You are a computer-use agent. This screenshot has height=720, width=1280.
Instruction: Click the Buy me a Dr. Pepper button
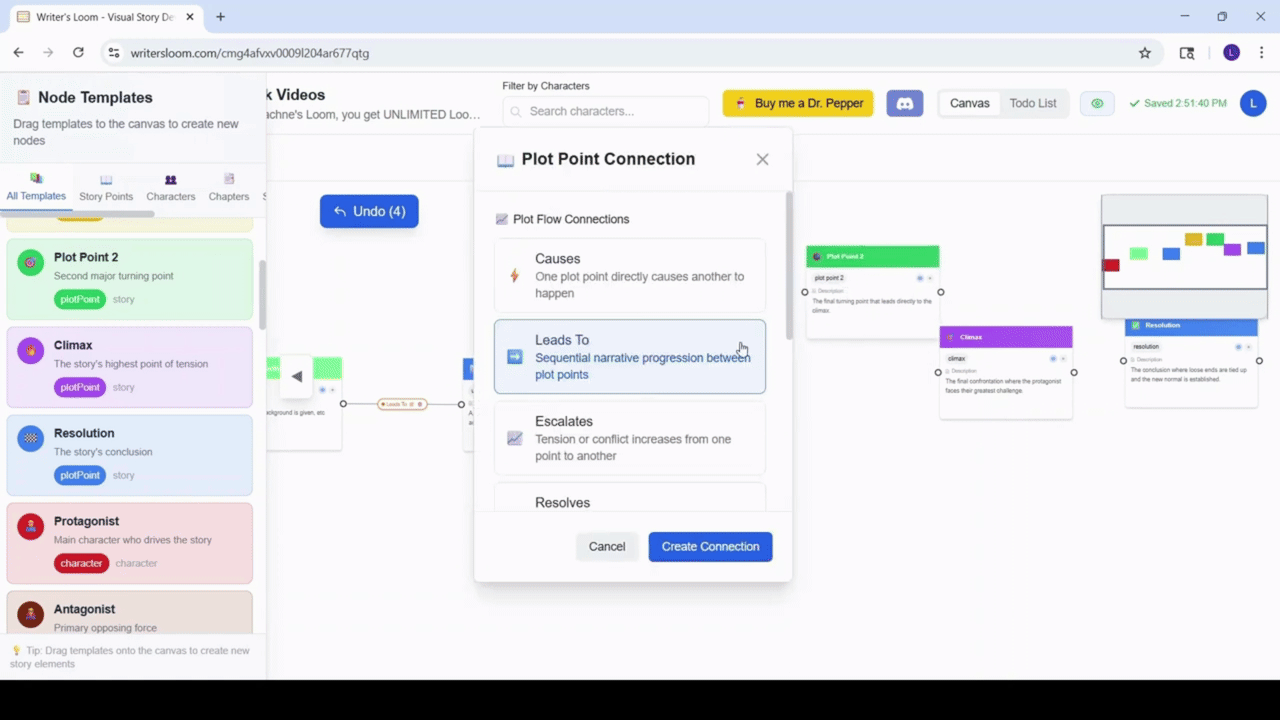[798, 103]
